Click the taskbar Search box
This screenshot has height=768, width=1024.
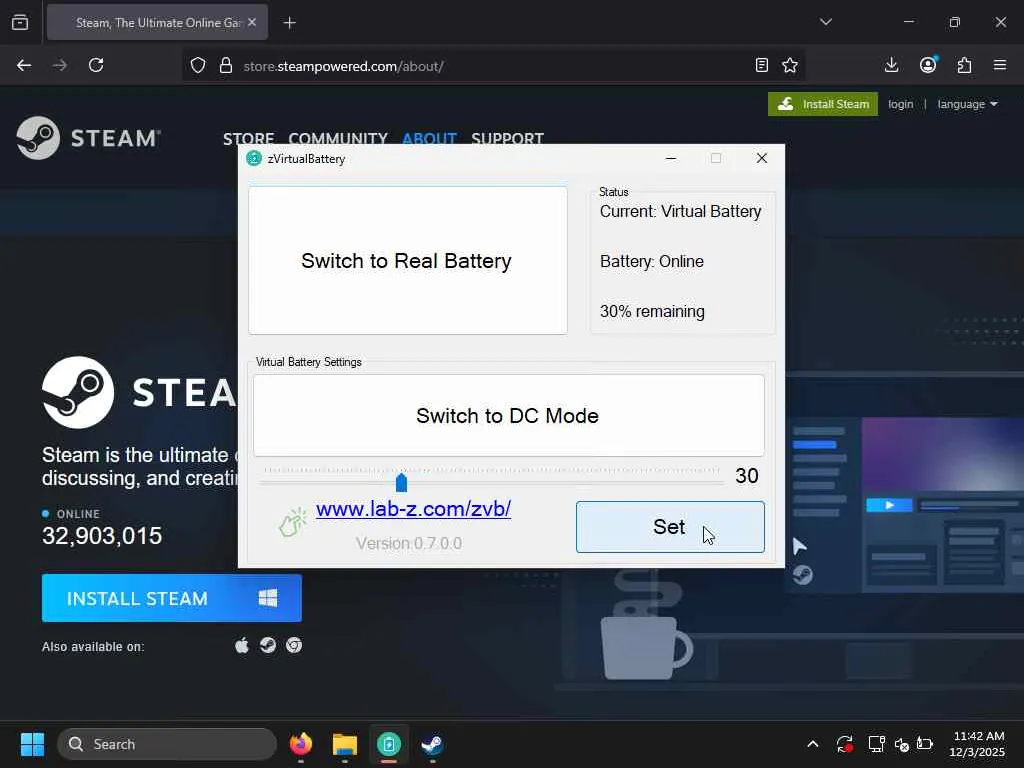167,744
